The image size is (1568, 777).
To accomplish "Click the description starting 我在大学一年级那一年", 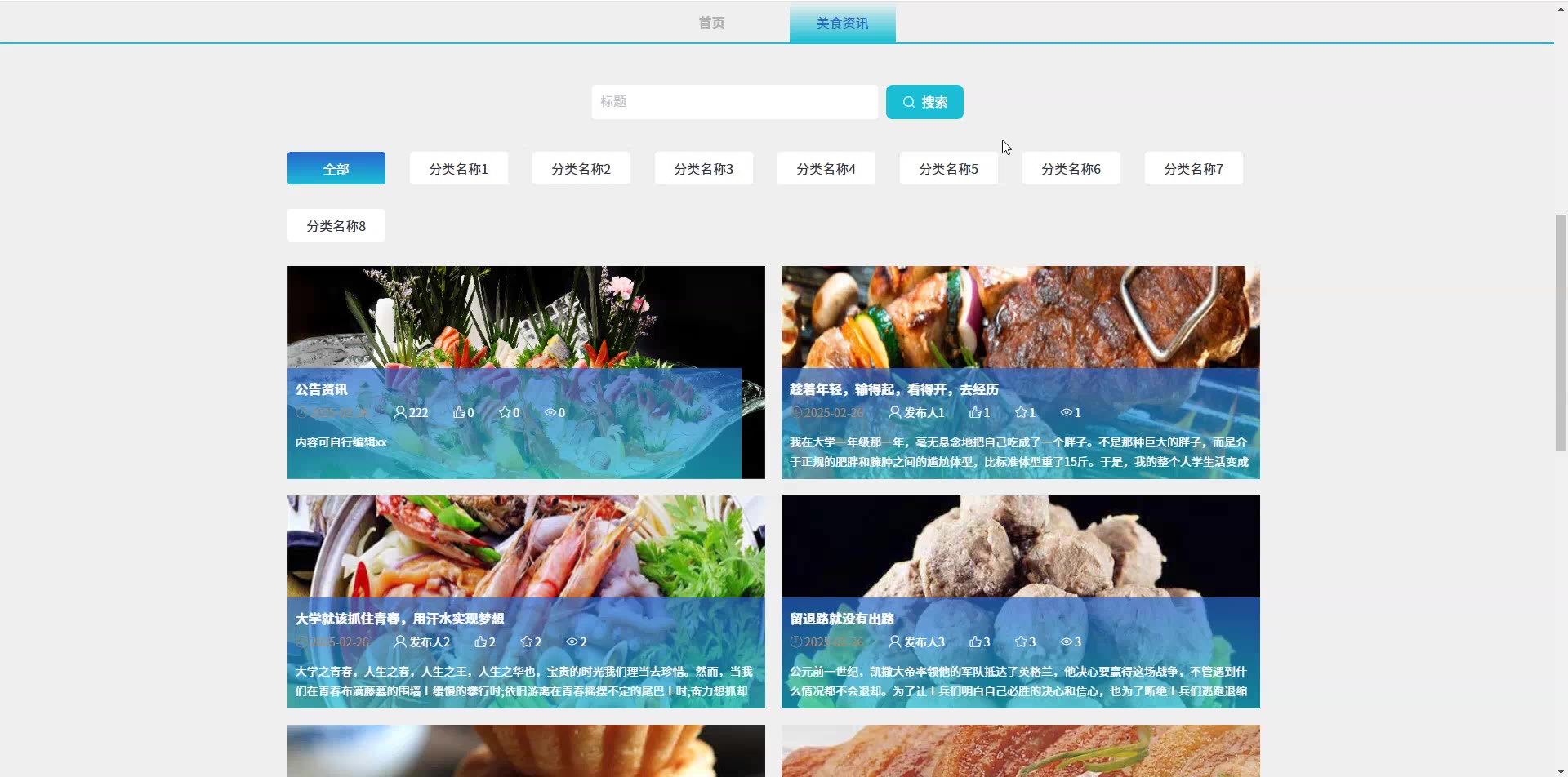I will pyautogui.click(x=1019, y=452).
